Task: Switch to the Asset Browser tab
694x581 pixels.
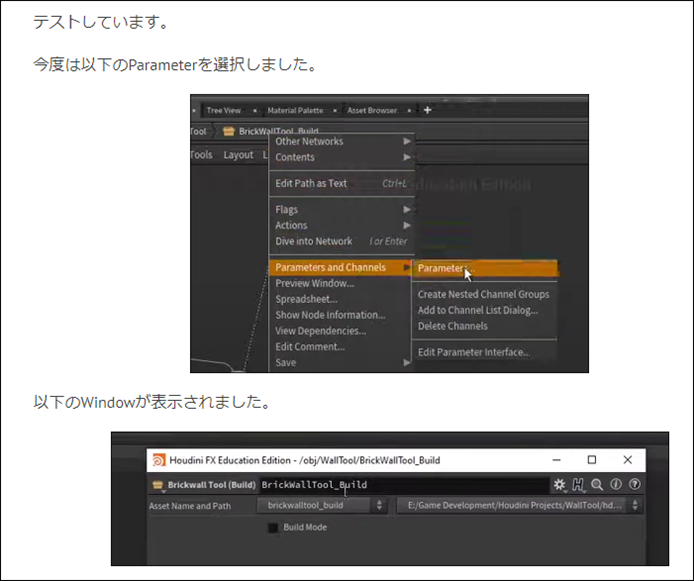Action: (x=372, y=111)
